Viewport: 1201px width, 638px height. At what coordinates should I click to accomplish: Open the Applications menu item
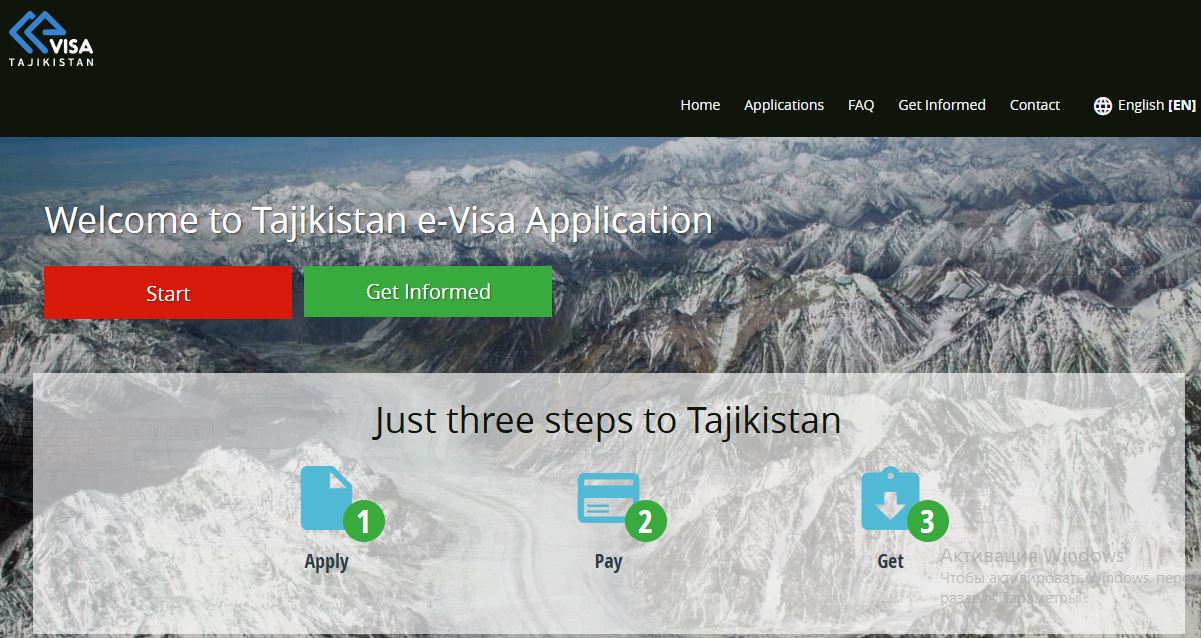click(x=784, y=105)
